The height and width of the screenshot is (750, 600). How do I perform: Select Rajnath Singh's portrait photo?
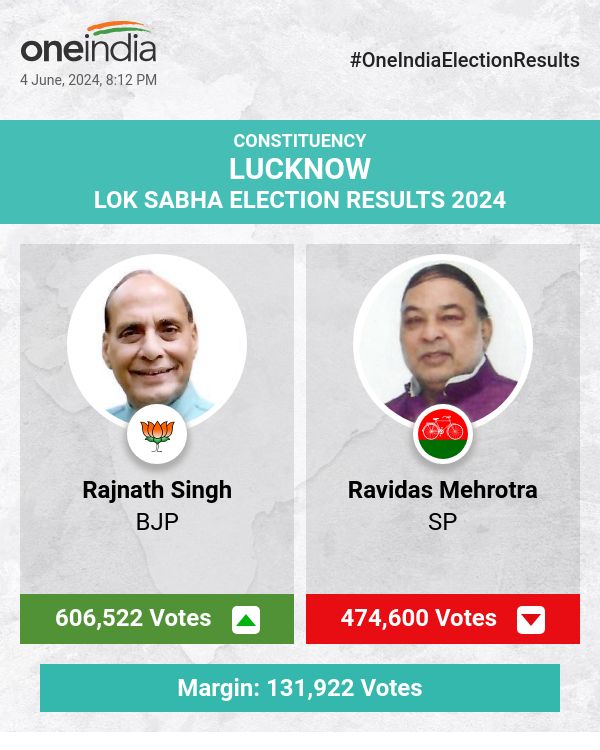coord(157,343)
